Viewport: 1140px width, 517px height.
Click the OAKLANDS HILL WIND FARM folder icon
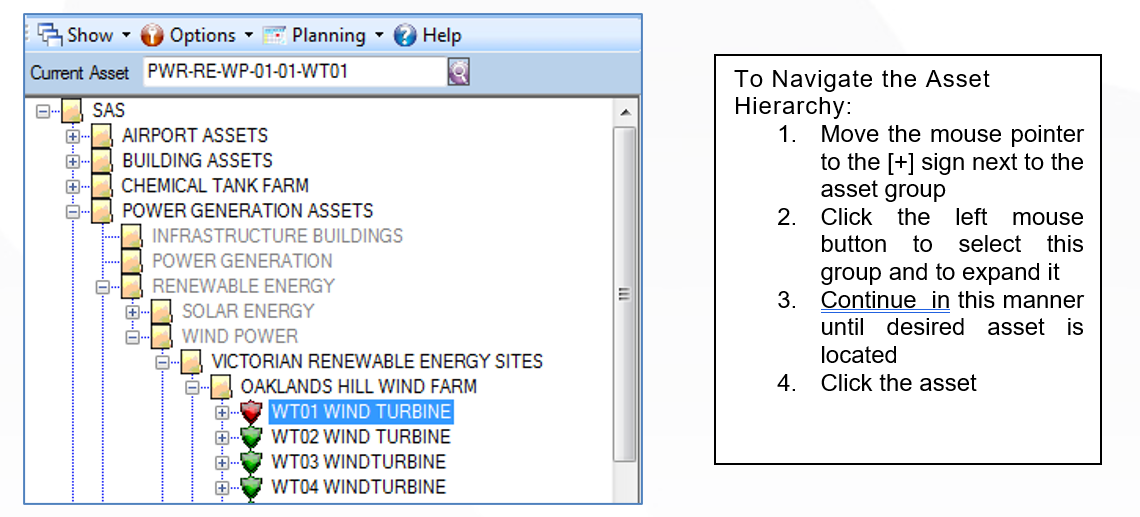(220, 388)
